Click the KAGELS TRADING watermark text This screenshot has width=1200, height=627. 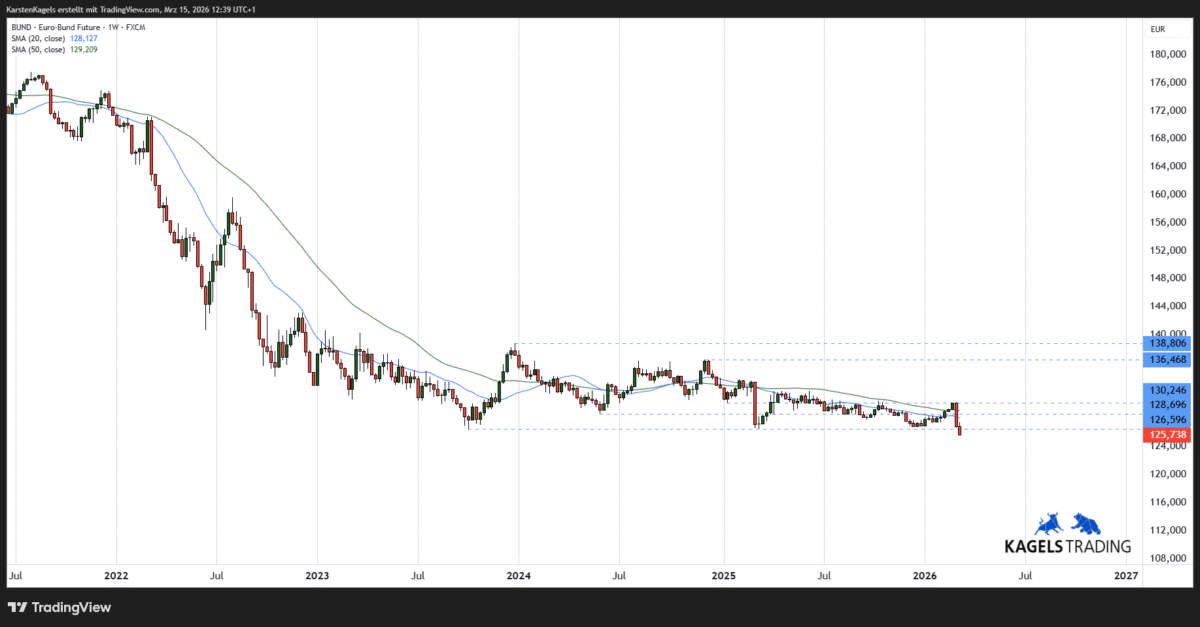(x=1067, y=545)
